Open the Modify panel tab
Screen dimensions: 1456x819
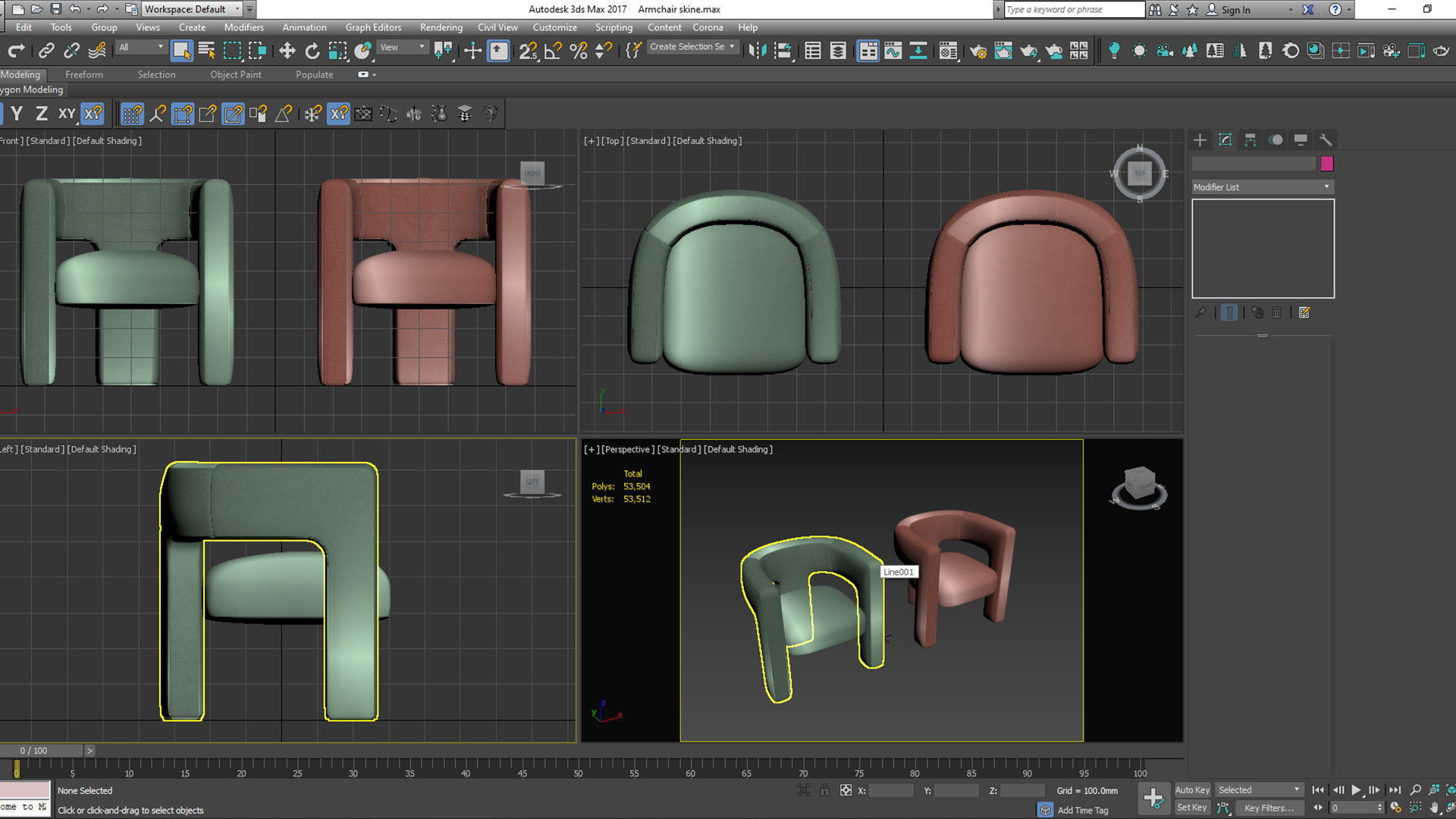click(1225, 140)
